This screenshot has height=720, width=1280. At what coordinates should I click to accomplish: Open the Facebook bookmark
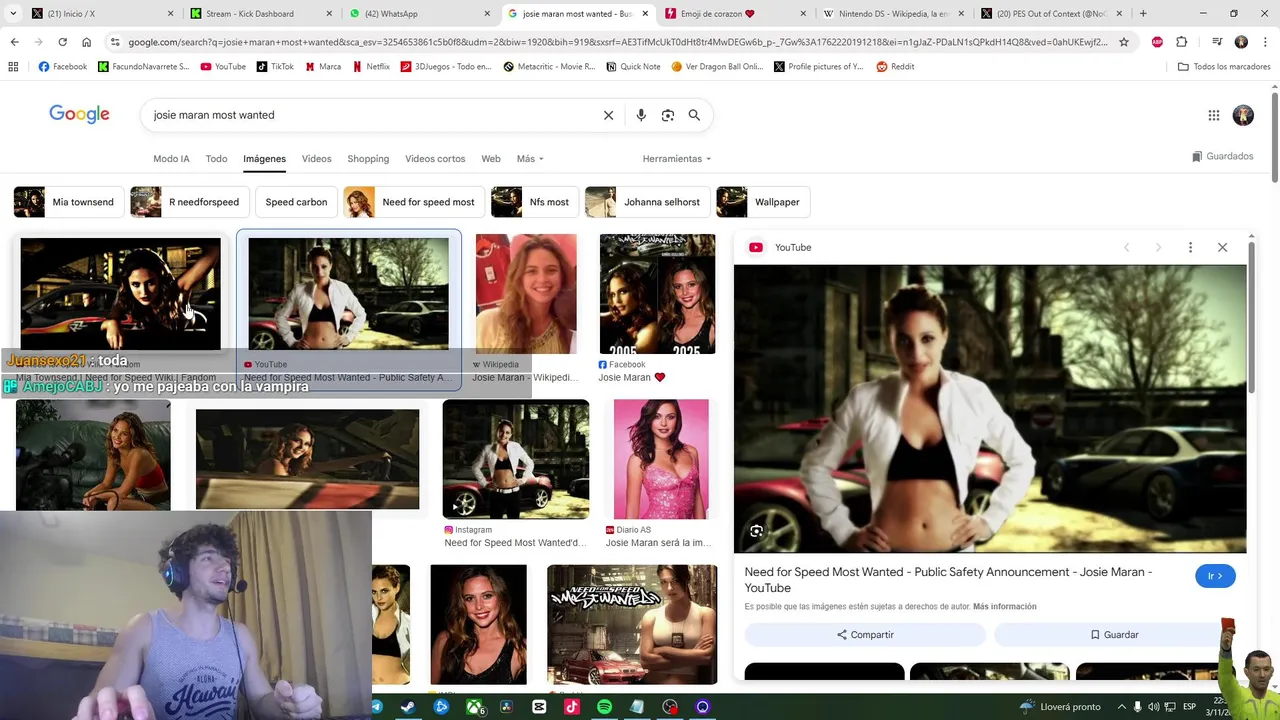click(62, 66)
